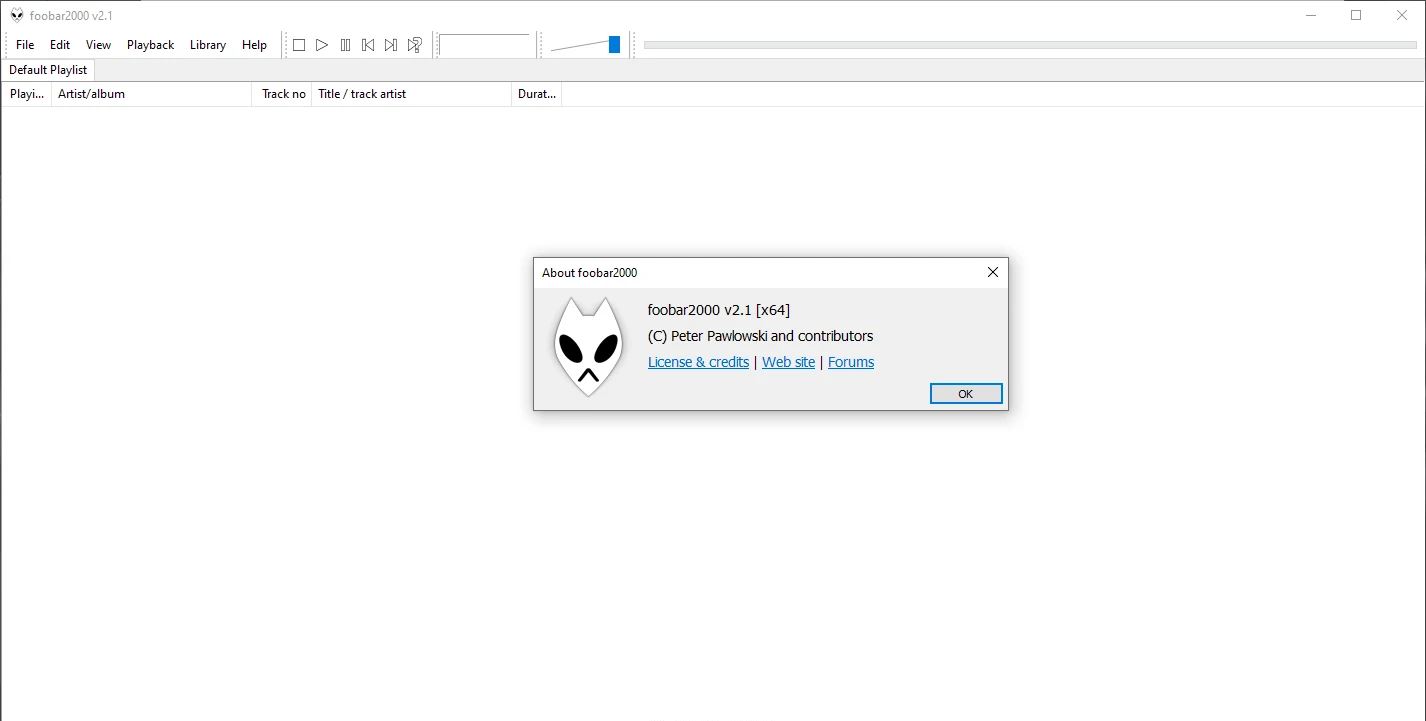Click the alien logo in About dialog
1426x721 pixels.
[x=588, y=346]
